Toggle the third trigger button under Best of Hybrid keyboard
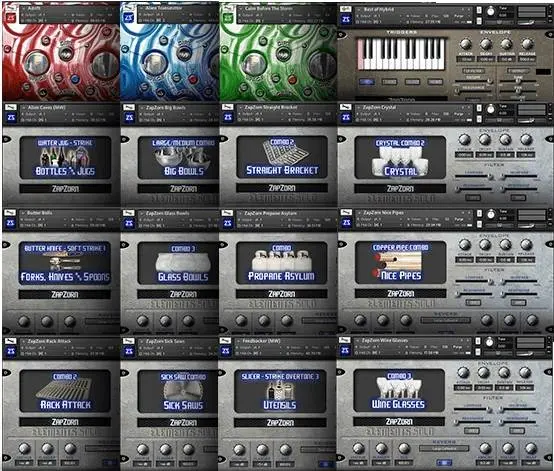554x471 pixels. click(412, 82)
